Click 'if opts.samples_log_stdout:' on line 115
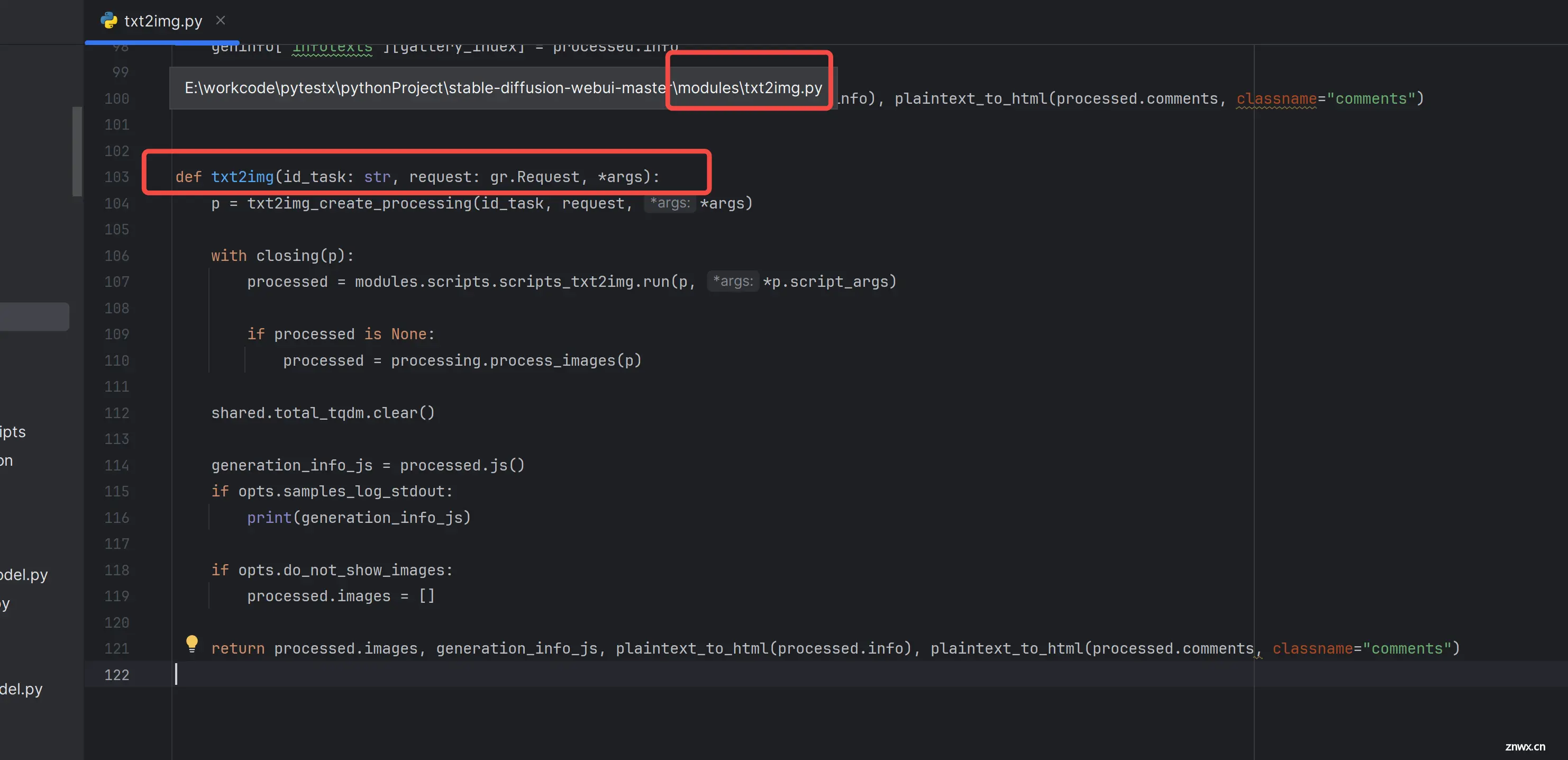Viewport: 1568px width, 760px height. [x=332, y=492]
